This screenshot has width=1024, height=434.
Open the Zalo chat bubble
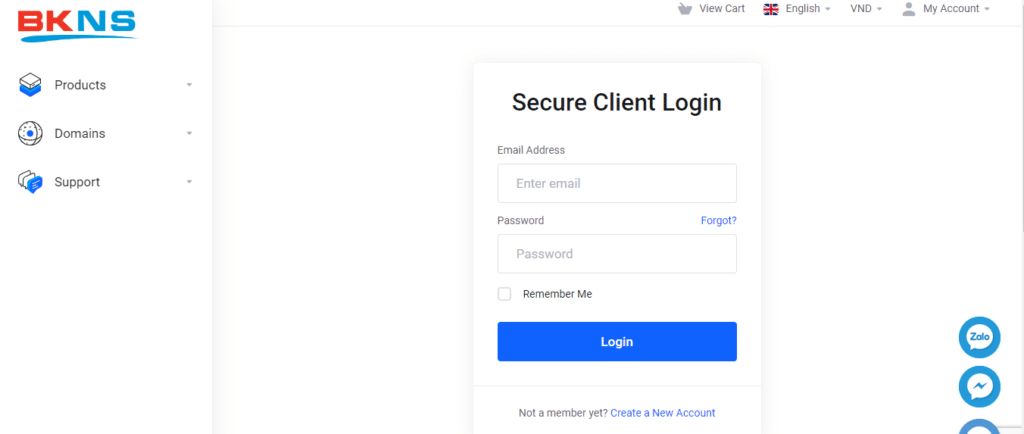(x=979, y=337)
